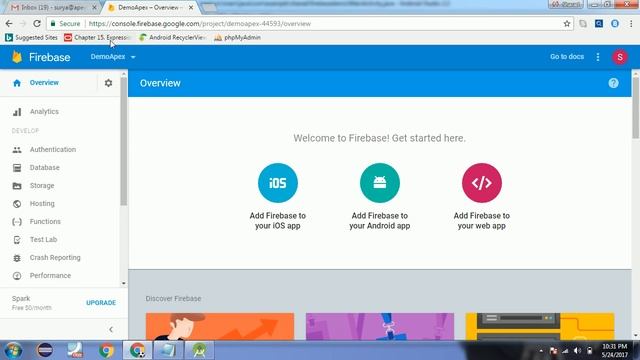Select Analytics in the sidebar
This screenshot has width=640, height=360.
(x=44, y=112)
